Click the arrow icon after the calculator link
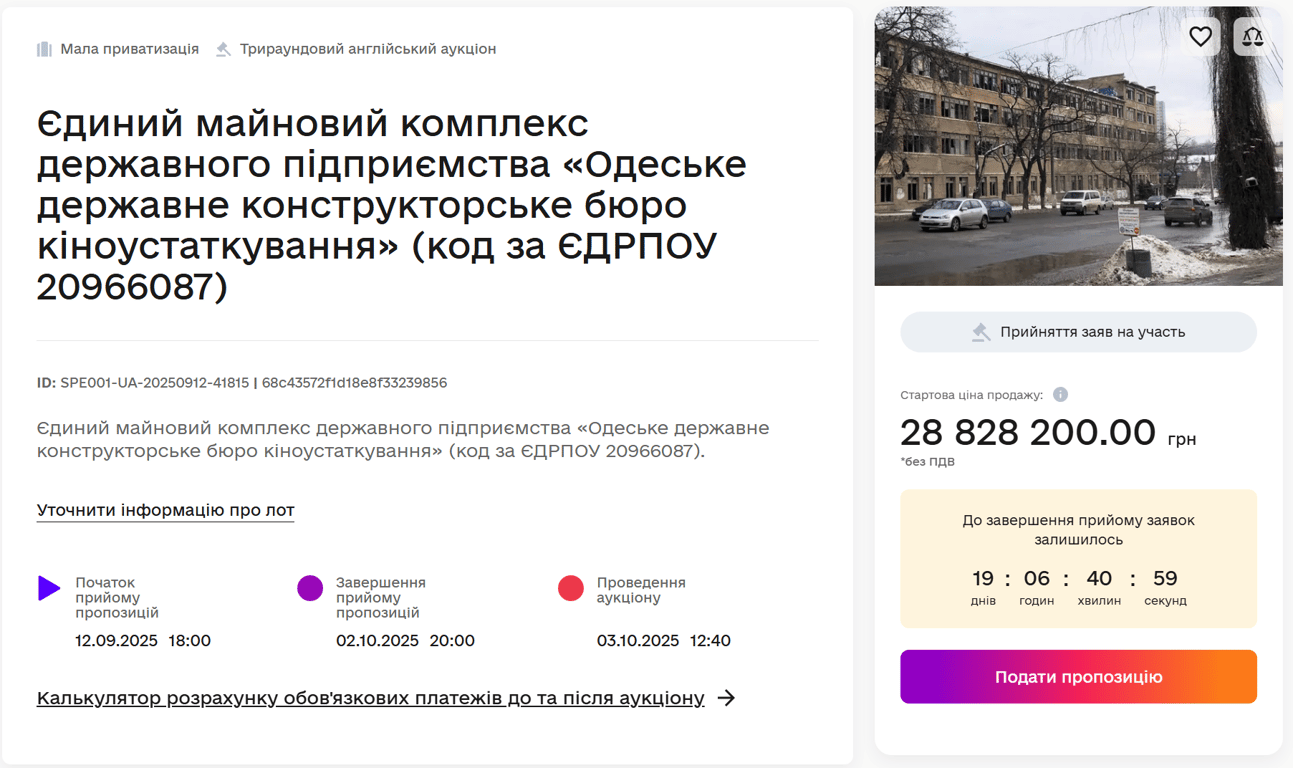The image size is (1293, 768). (726, 698)
